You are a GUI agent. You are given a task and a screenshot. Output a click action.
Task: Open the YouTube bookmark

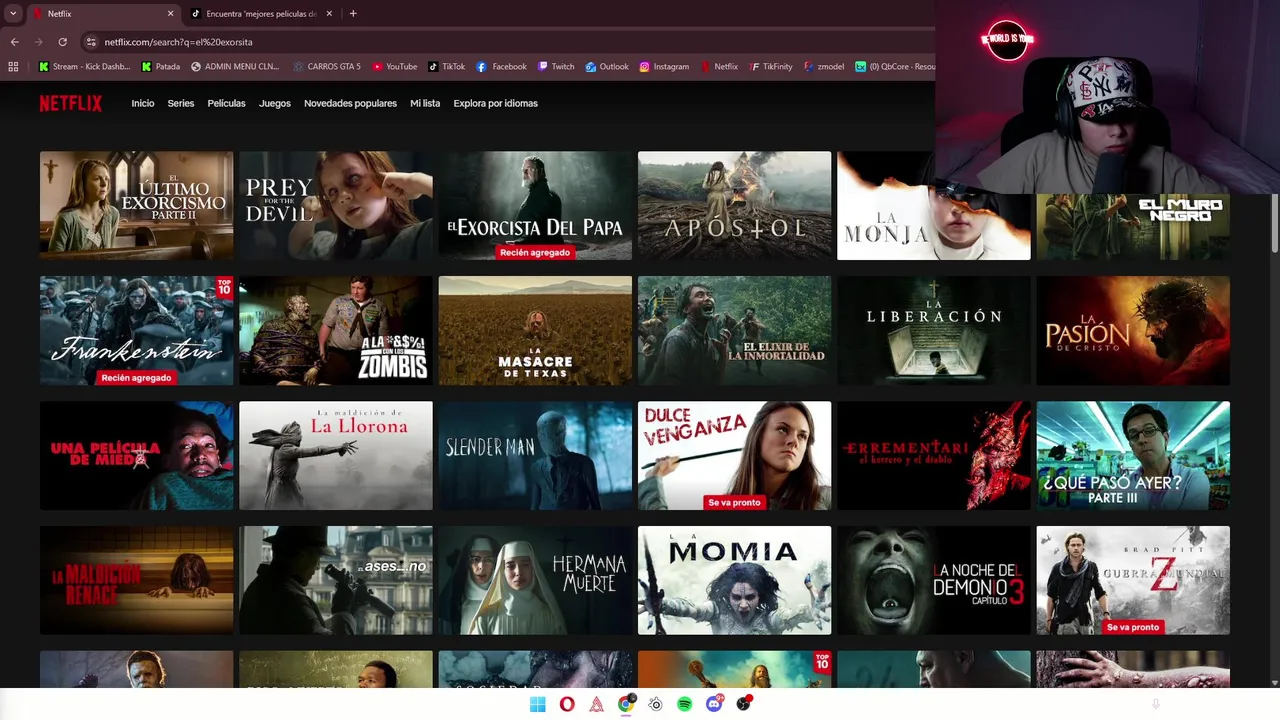point(395,67)
